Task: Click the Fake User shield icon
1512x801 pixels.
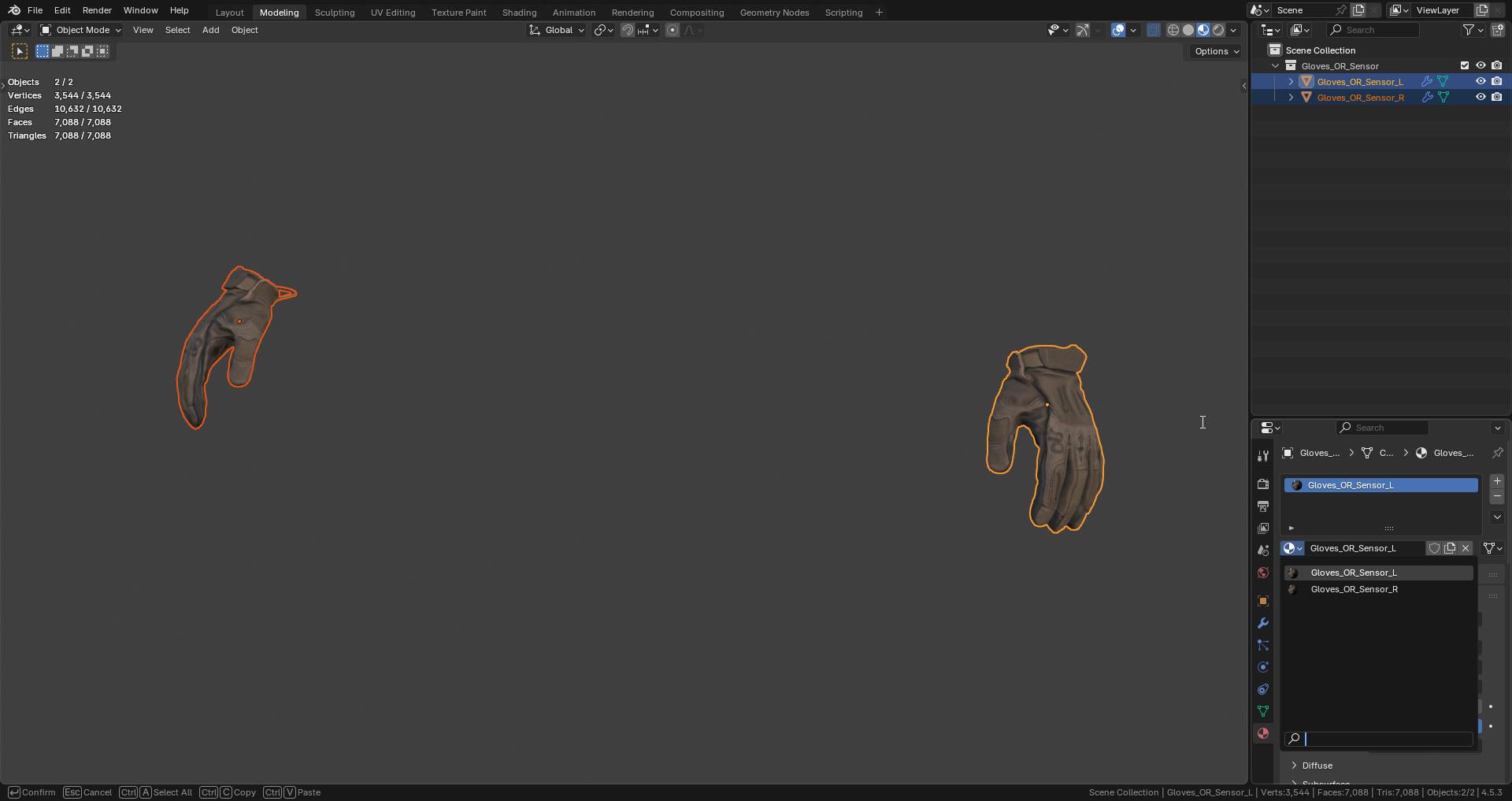Action: click(1434, 548)
